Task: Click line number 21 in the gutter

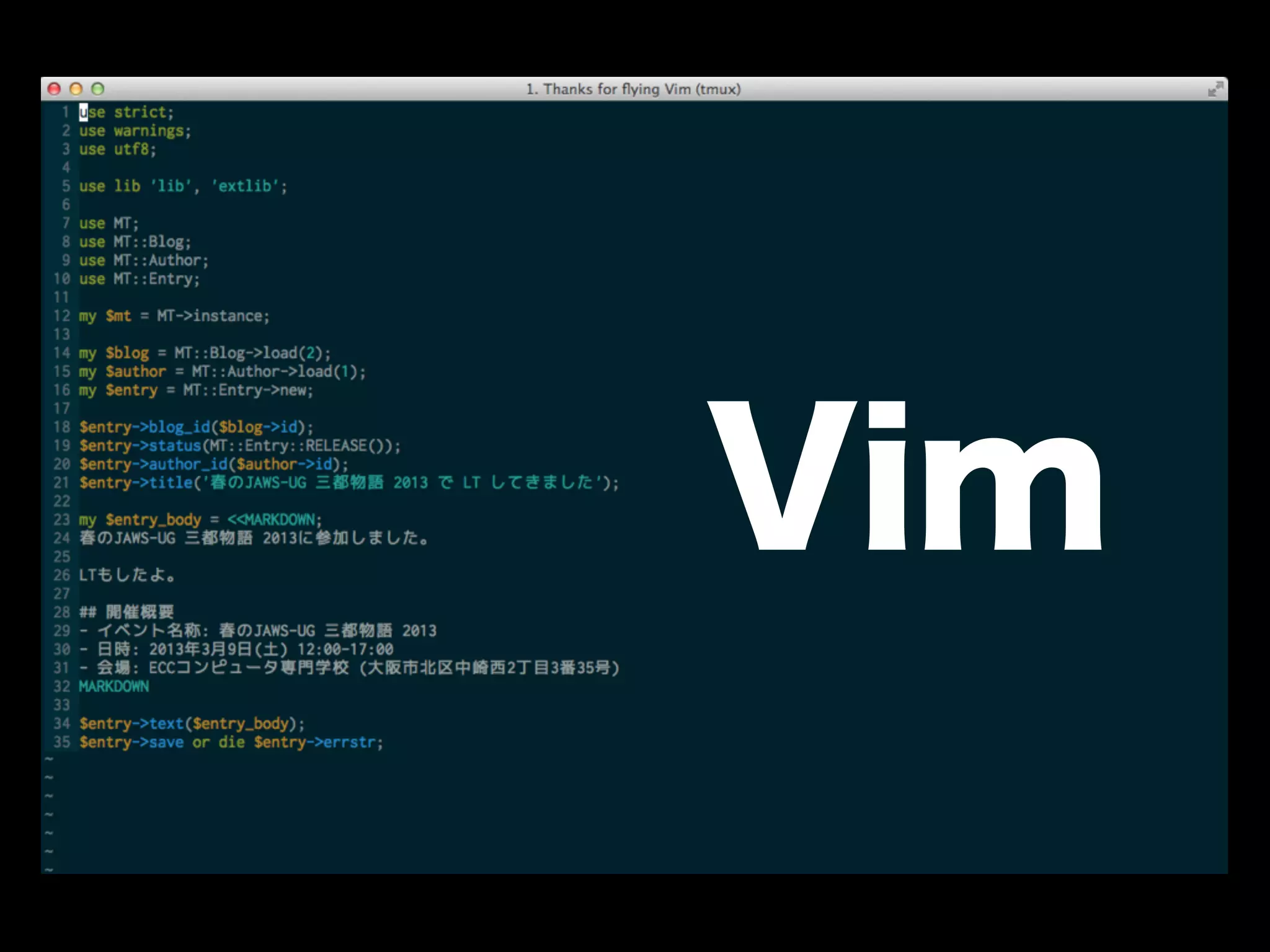Action: 62,483
